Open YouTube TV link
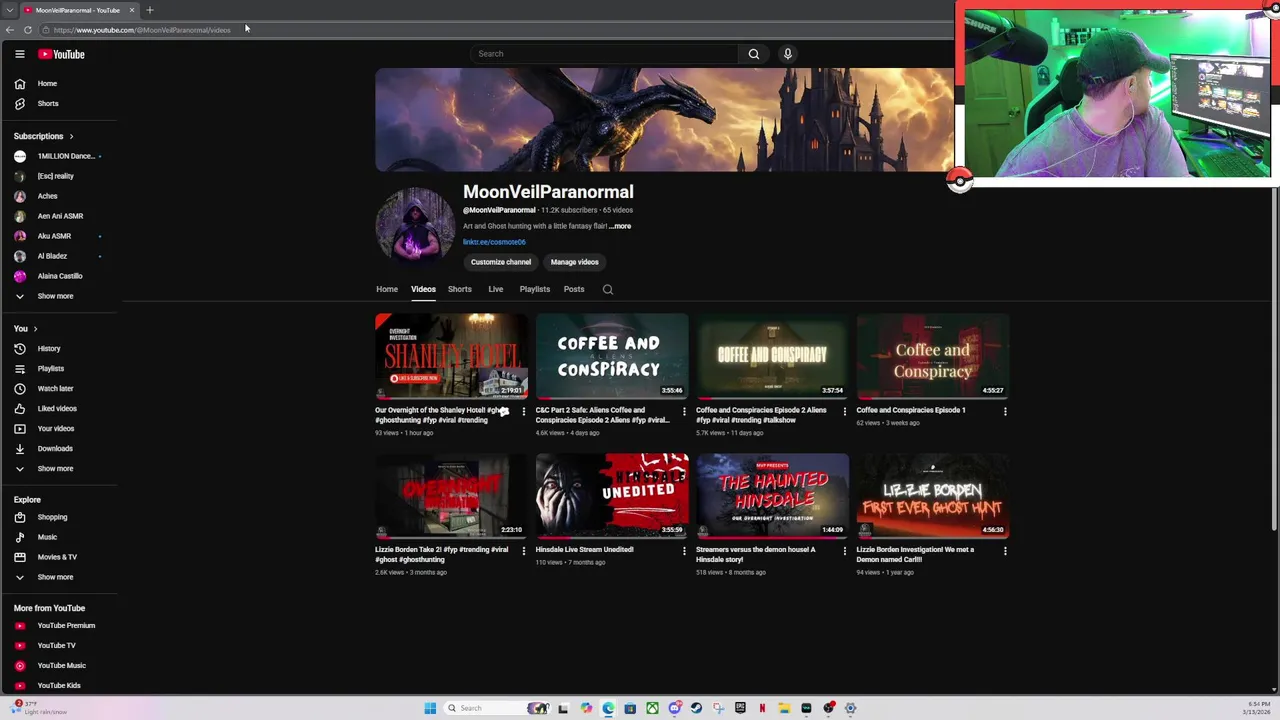Screen dimensions: 1280x720 (x=56, y=646)
